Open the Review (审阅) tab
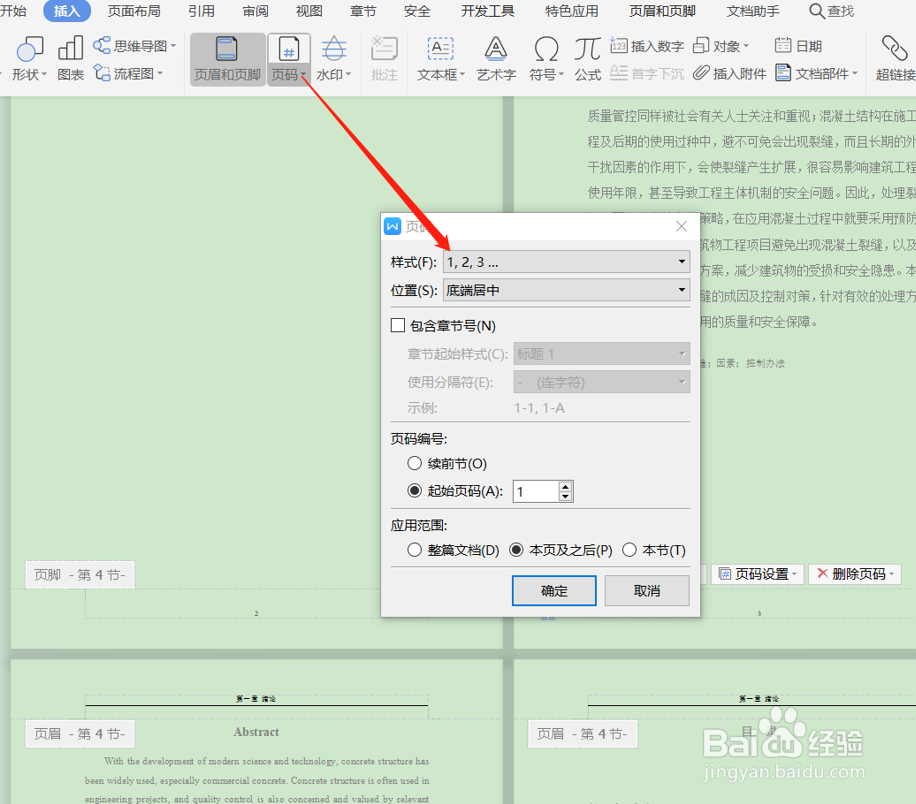 tap(255, 11)
